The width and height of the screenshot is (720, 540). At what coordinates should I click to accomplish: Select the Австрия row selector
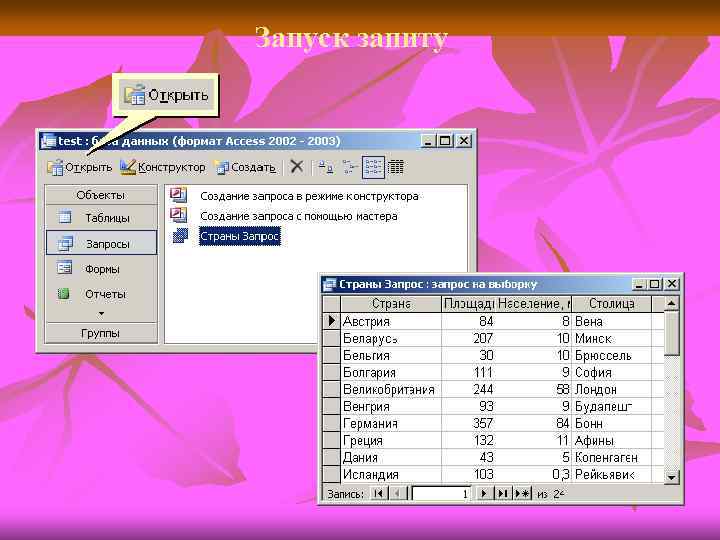tap(332, 321)
